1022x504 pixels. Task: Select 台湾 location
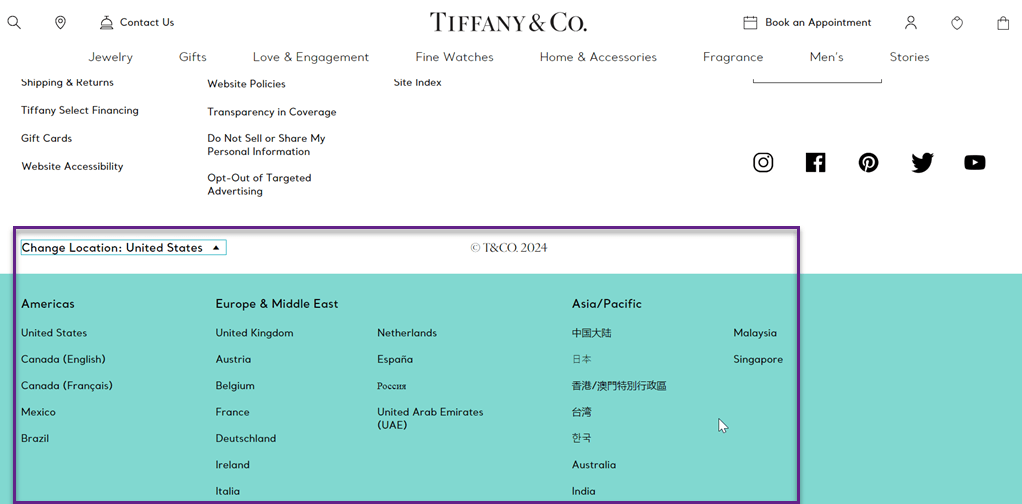pyautogui.click(x=581, y=412)
